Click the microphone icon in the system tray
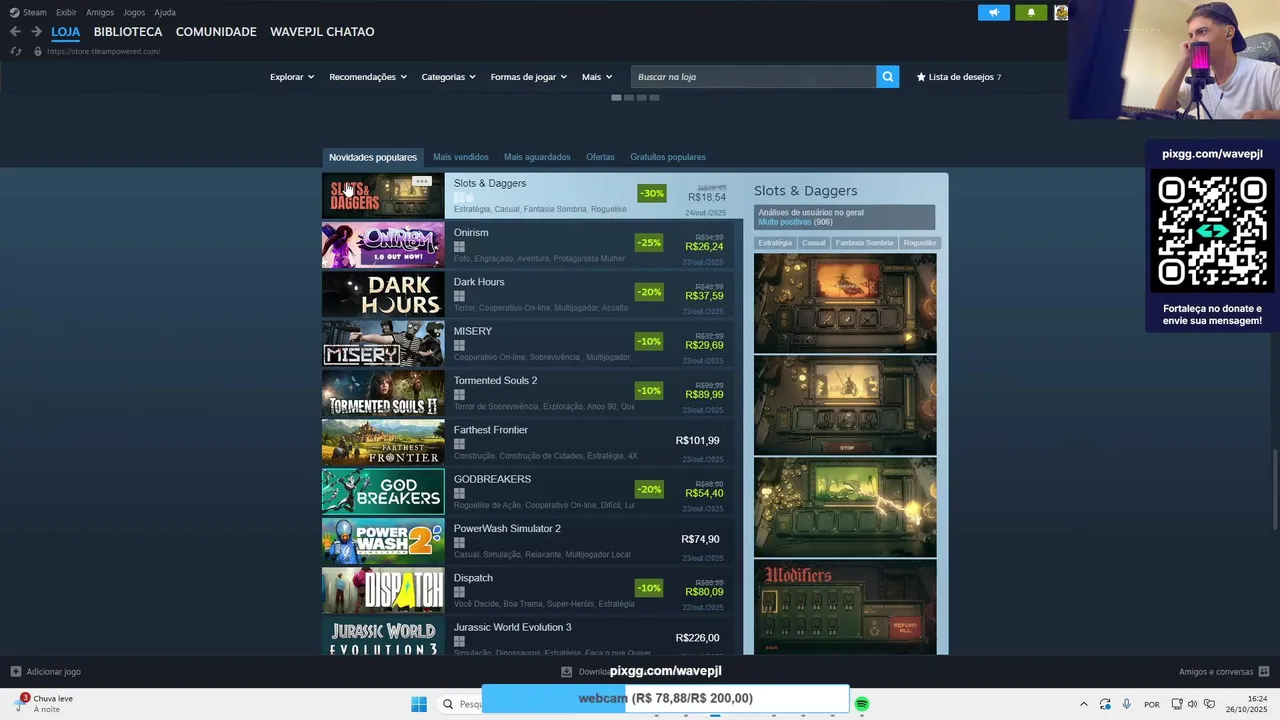The image size is (1280, 720). 1127,704
